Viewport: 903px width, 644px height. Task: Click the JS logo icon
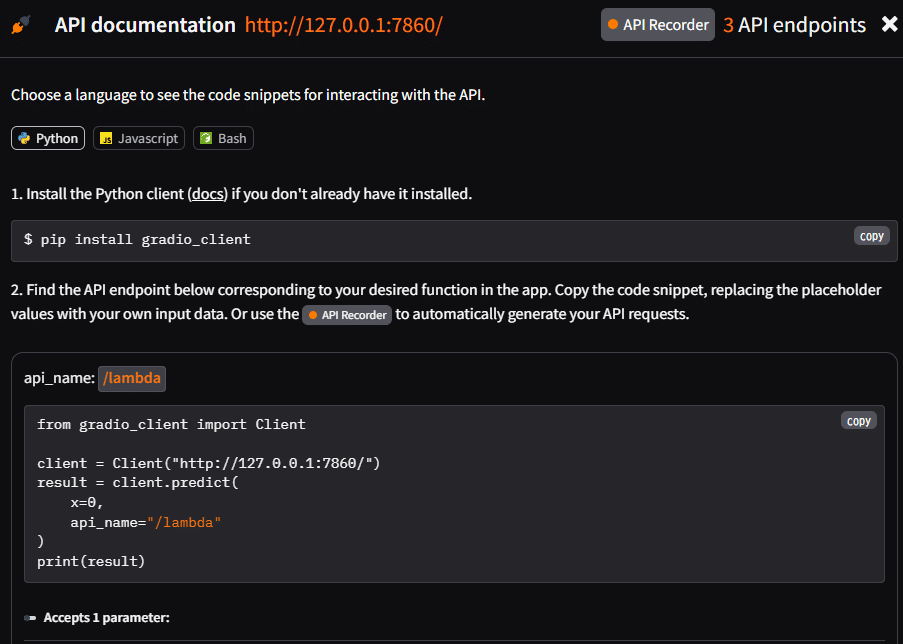pos(106,138)
